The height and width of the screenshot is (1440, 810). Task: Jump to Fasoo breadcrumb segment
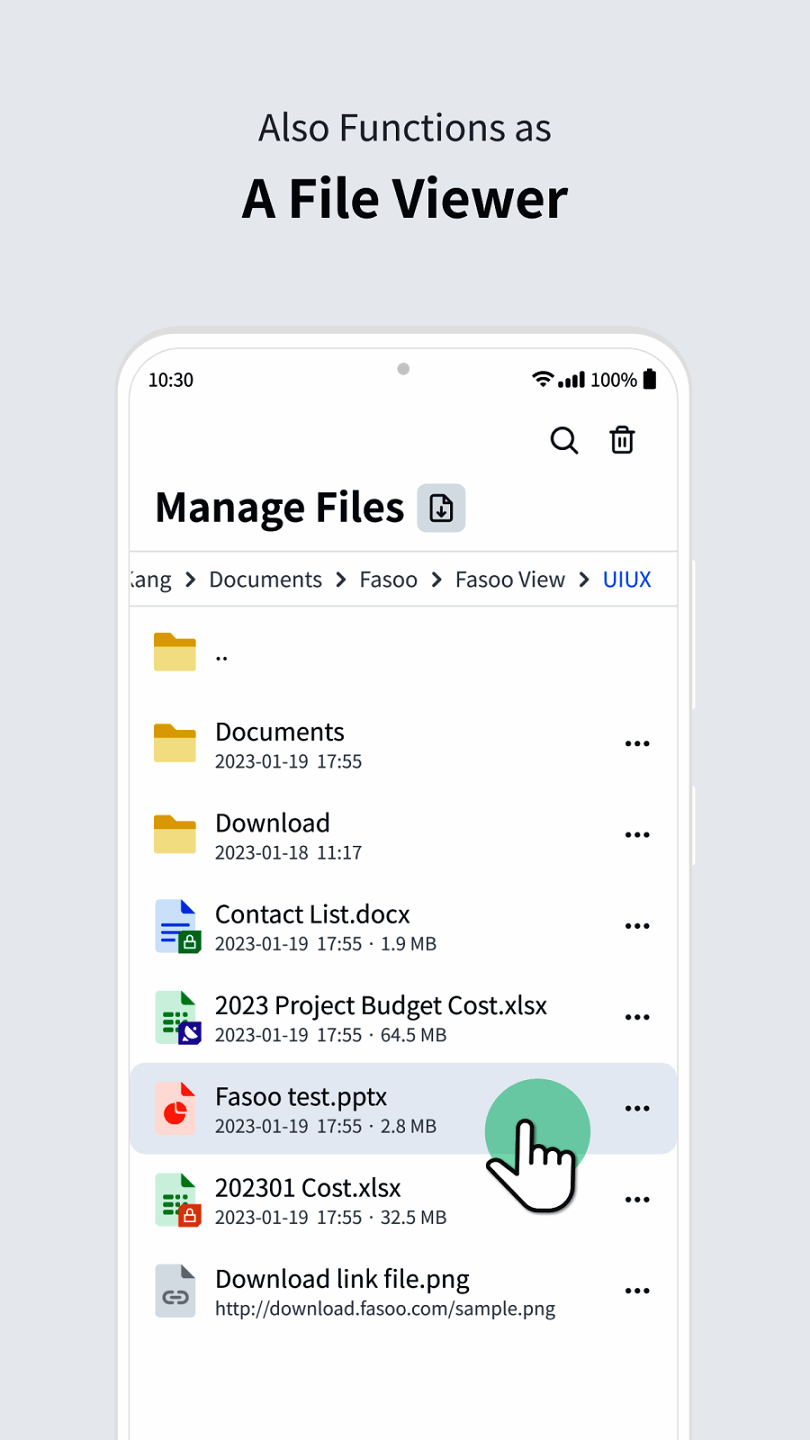tap(389, 580)
